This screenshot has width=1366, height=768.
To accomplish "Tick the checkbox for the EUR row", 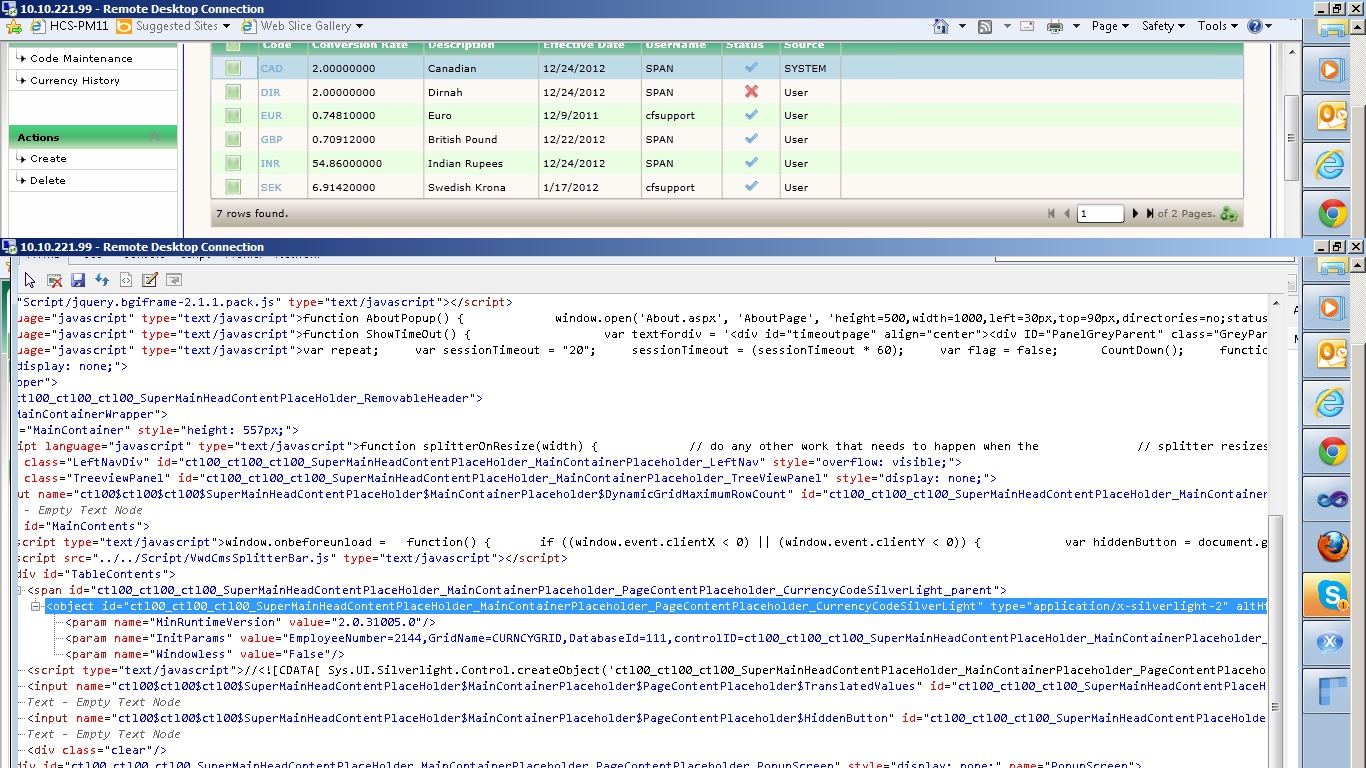I will (x=233, y=116).
